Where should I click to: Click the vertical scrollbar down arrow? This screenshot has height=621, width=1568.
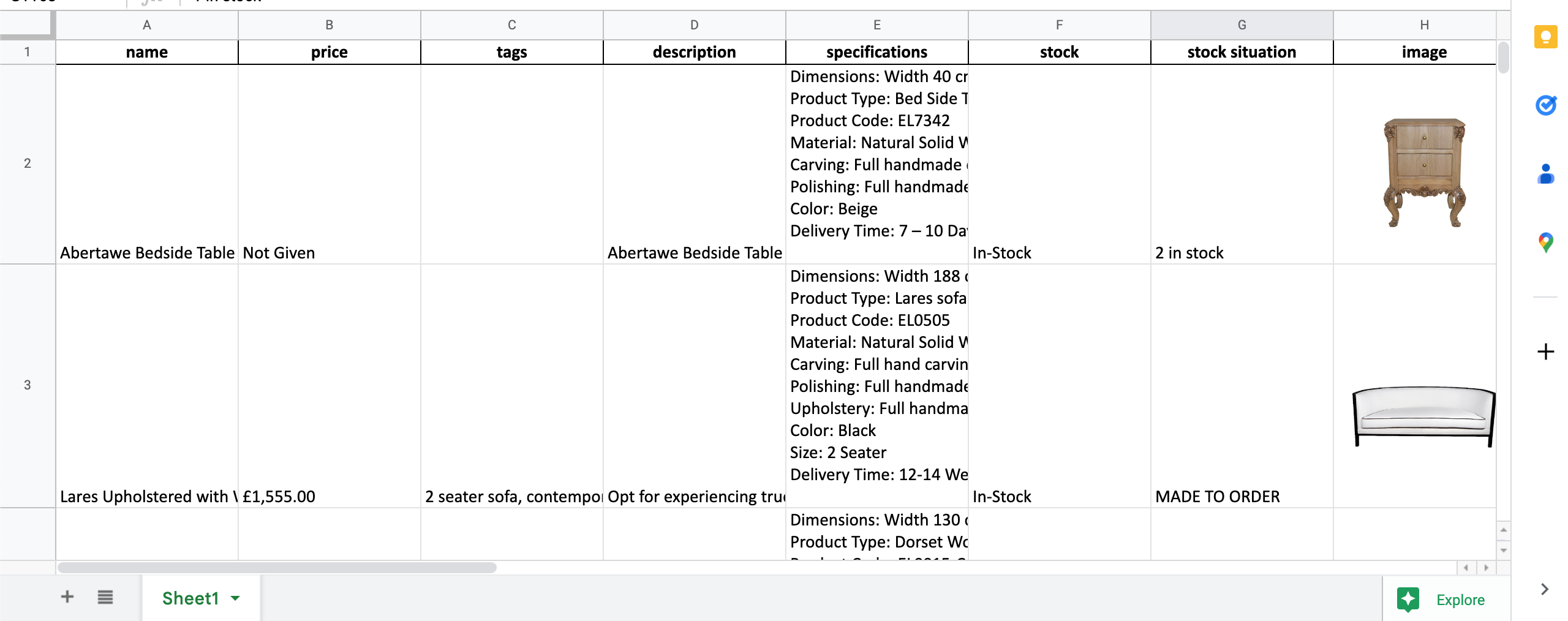[1503, 550]
